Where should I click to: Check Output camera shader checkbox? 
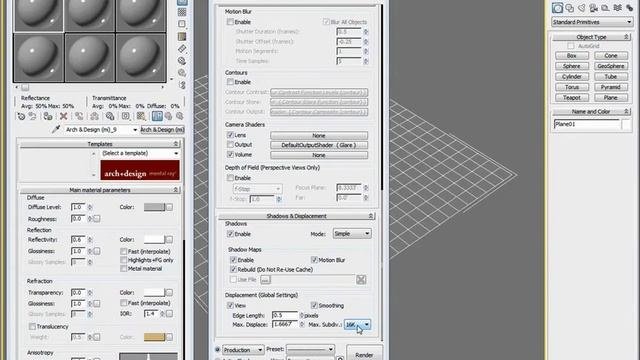230,144
